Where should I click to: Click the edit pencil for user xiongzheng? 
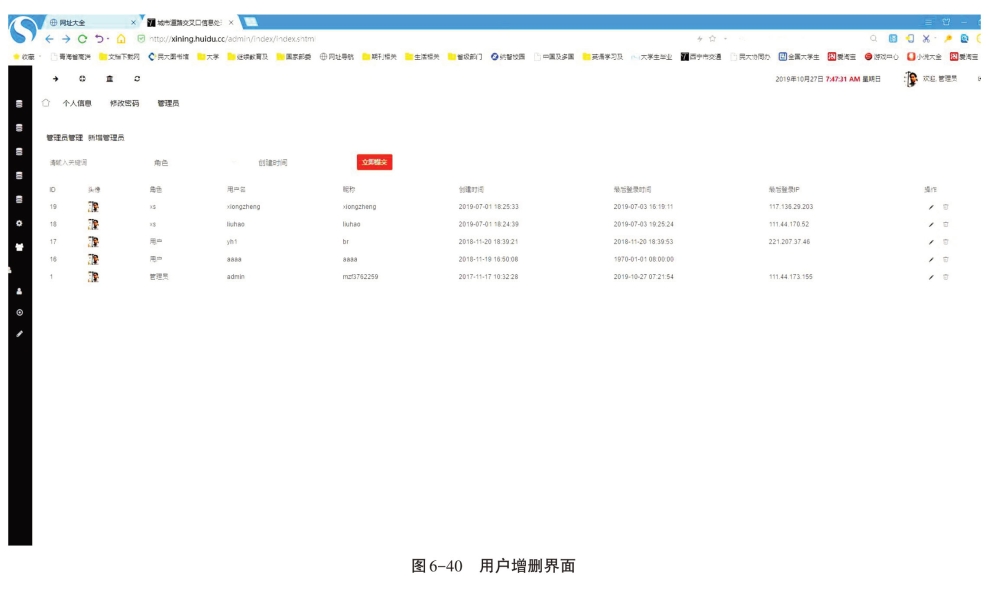pos(931,207)
